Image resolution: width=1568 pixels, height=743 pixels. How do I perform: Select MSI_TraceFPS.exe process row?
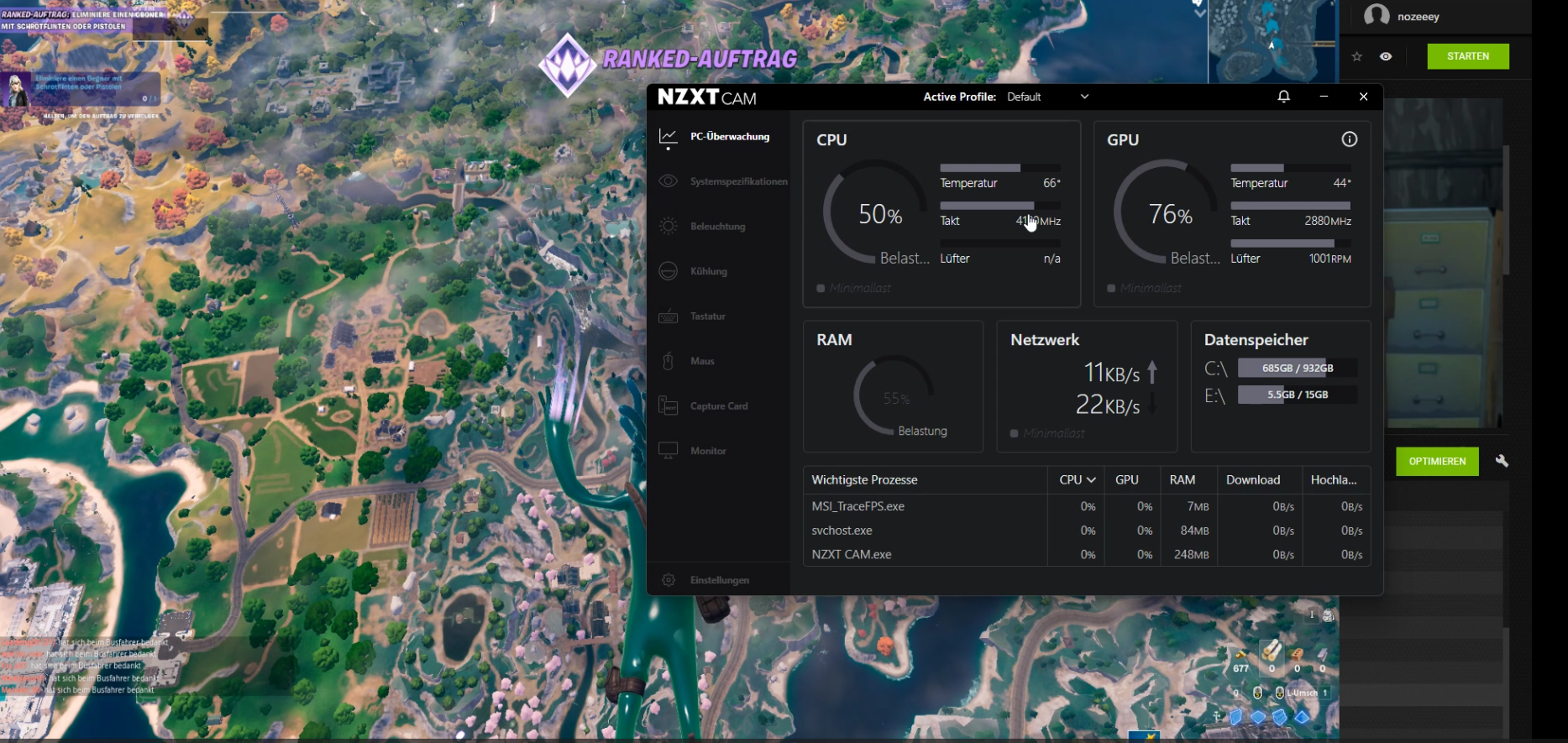click(x=1087, y=506)
